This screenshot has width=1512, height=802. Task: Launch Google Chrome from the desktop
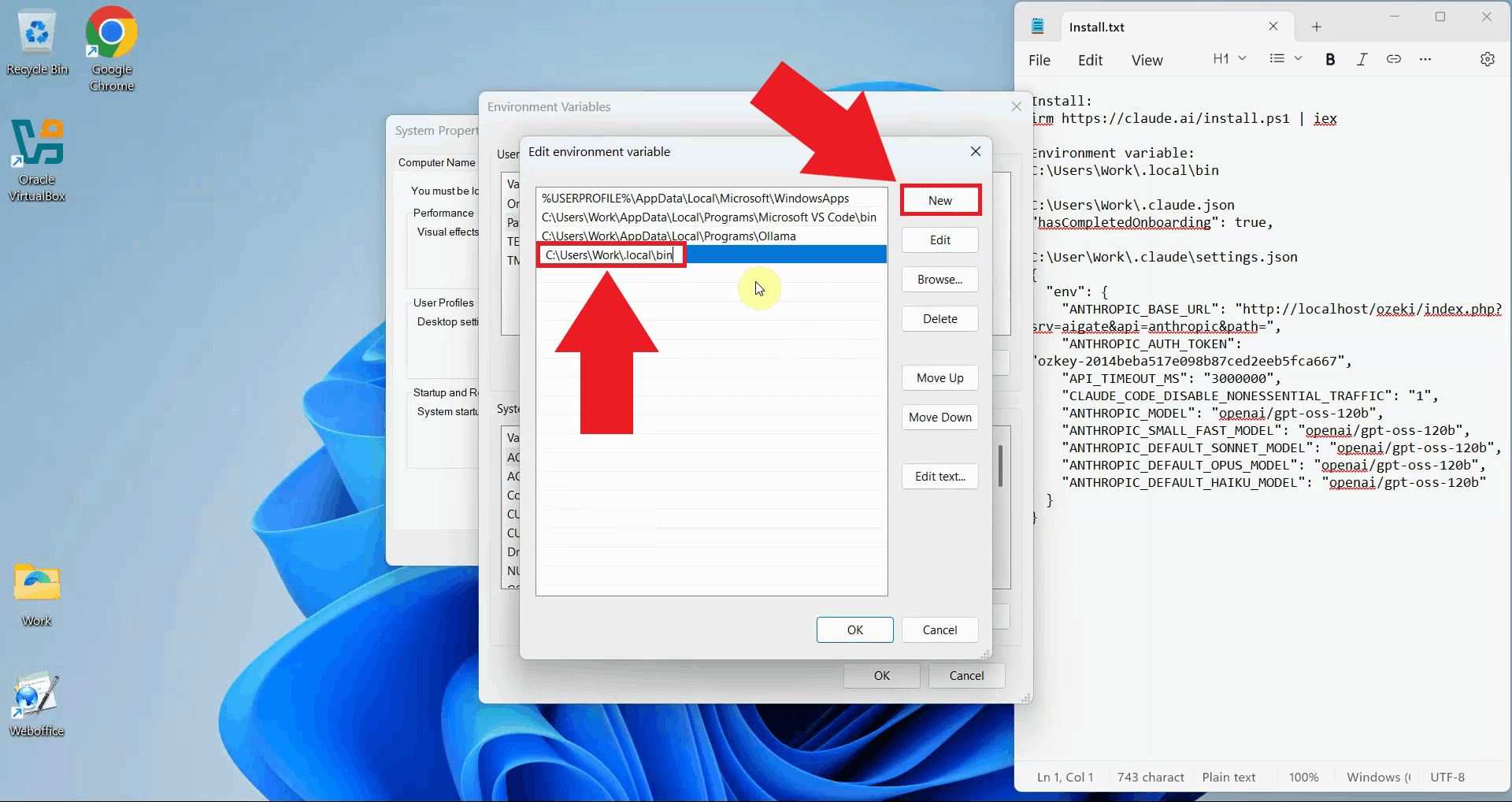coord(110,34)
